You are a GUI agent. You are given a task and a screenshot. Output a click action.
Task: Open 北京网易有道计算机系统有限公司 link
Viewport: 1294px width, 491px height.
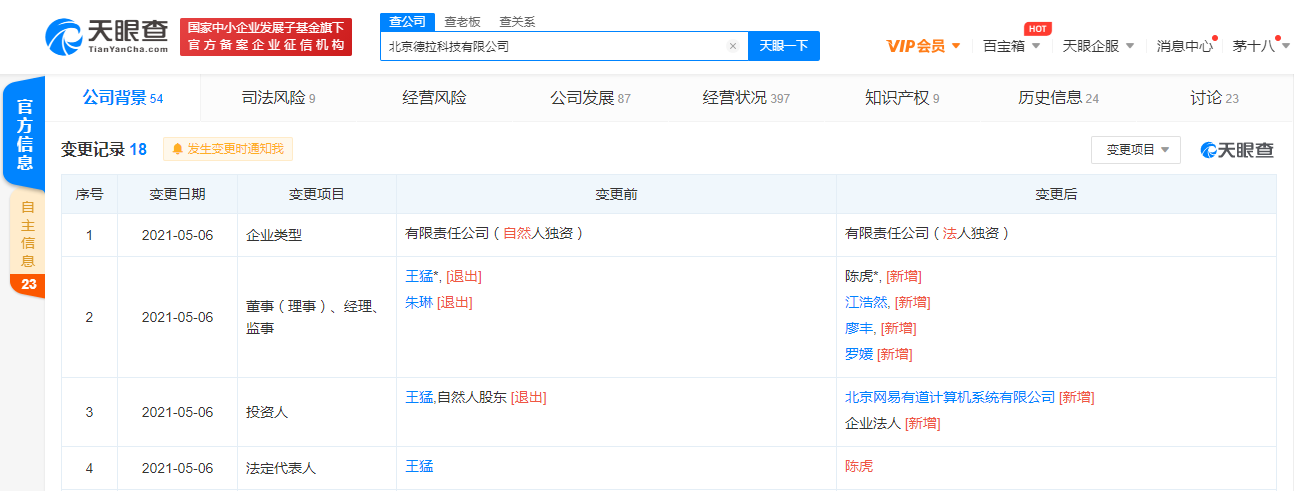click(950, 397)
